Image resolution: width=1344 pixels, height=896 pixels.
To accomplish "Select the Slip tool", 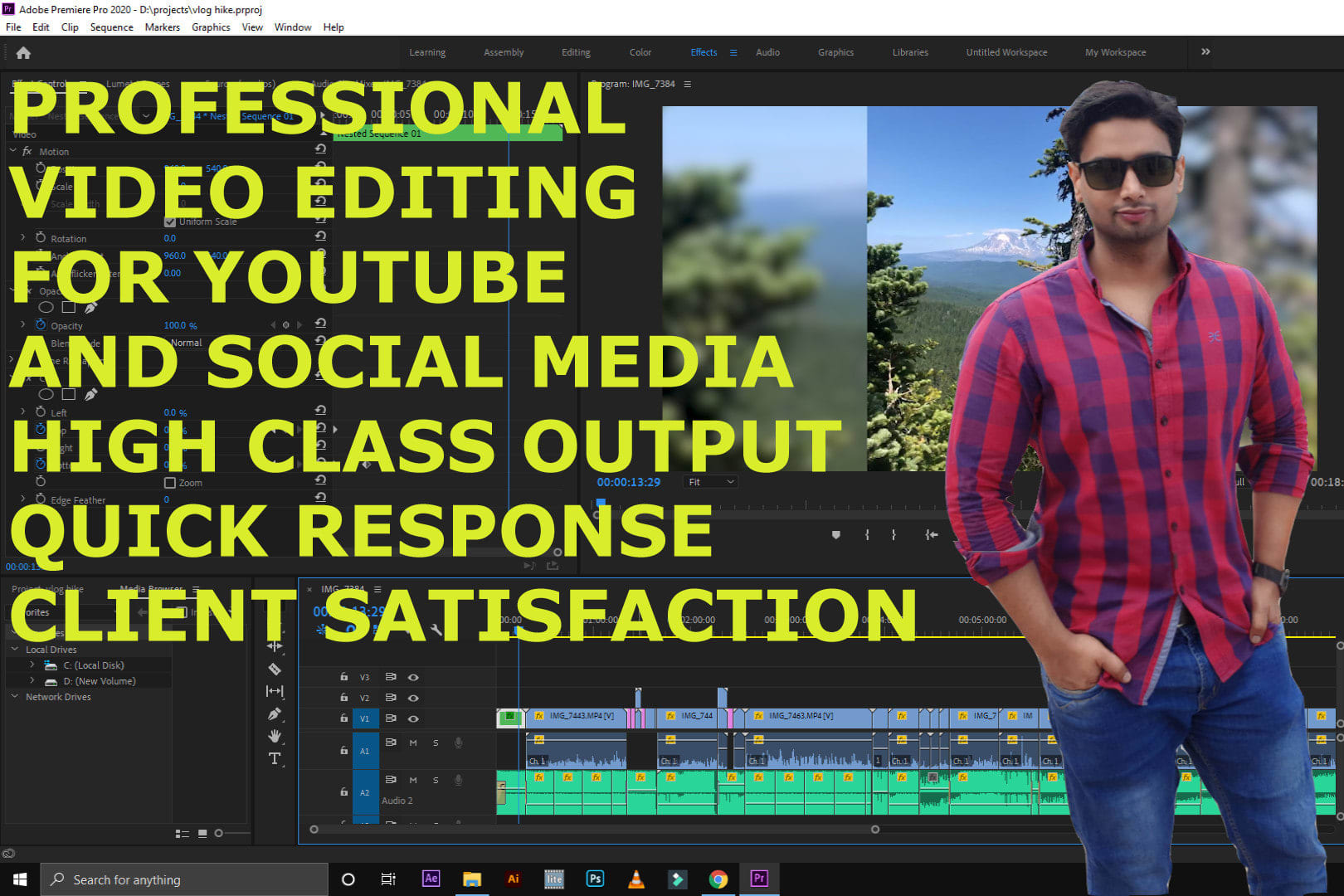I will pyautogui.click(x=275, y=691).
